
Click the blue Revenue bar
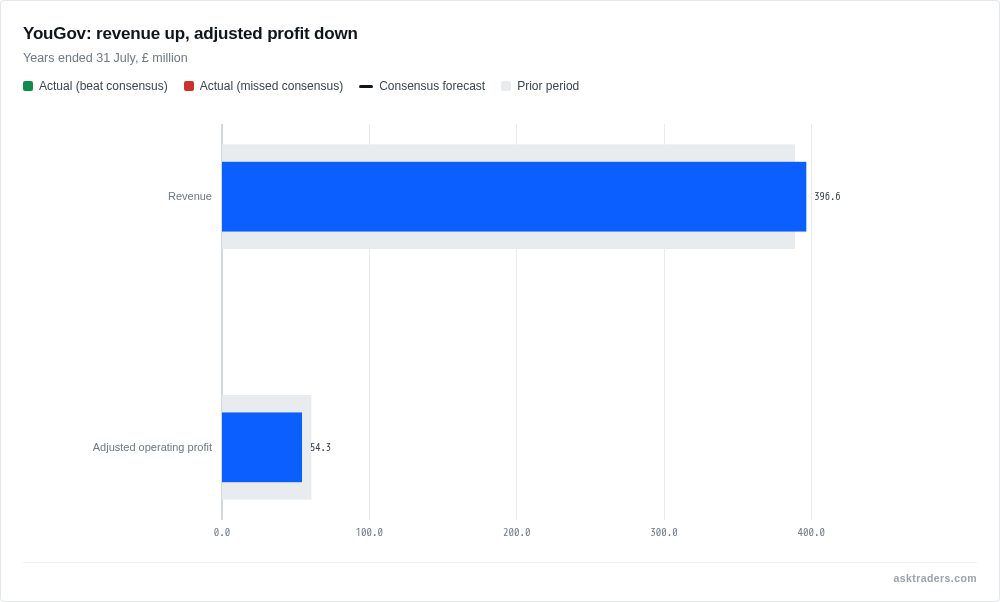click(514, 196)
